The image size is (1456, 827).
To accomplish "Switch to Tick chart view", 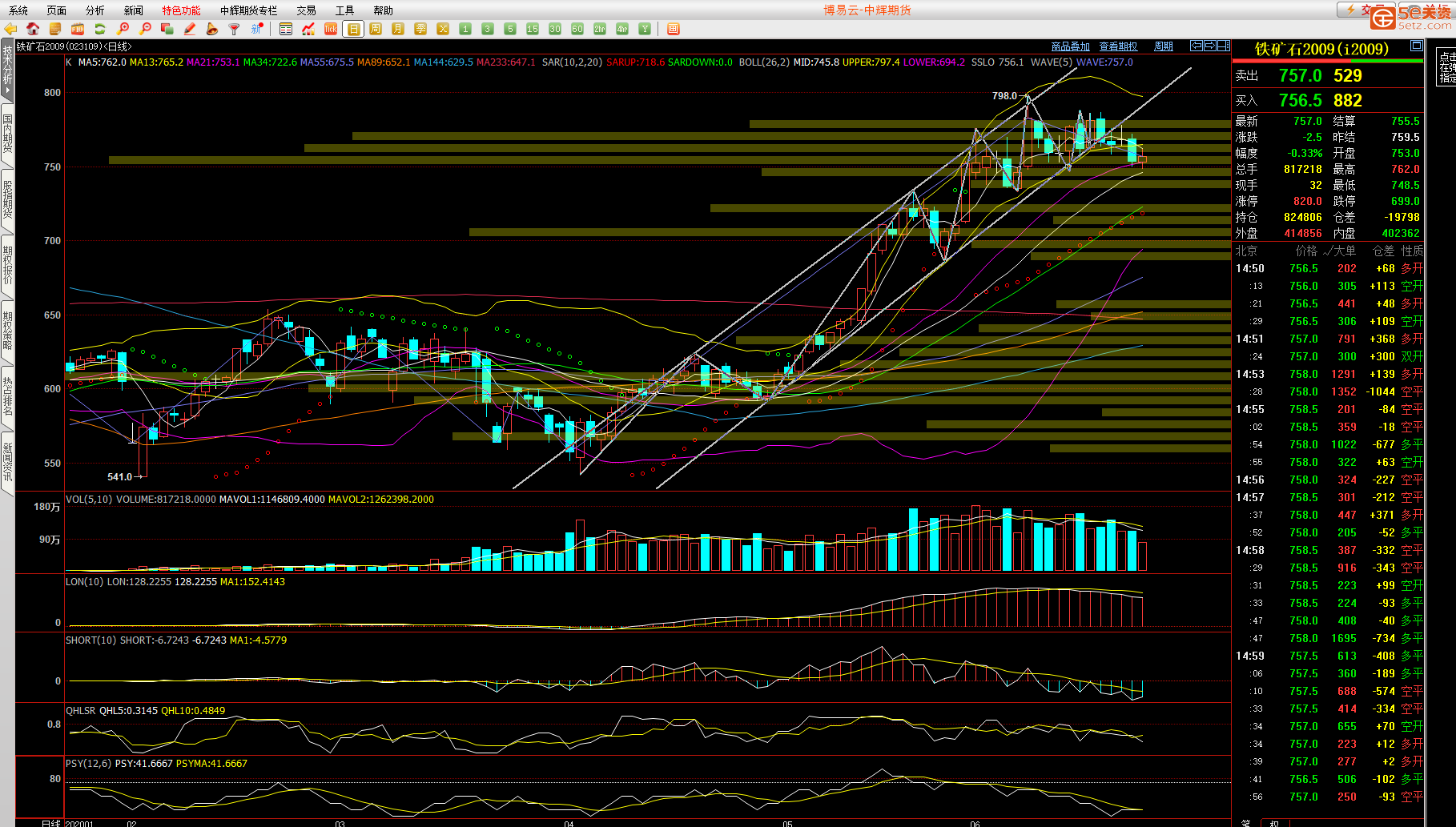I will pyautogui.click(x=331, y=29).
